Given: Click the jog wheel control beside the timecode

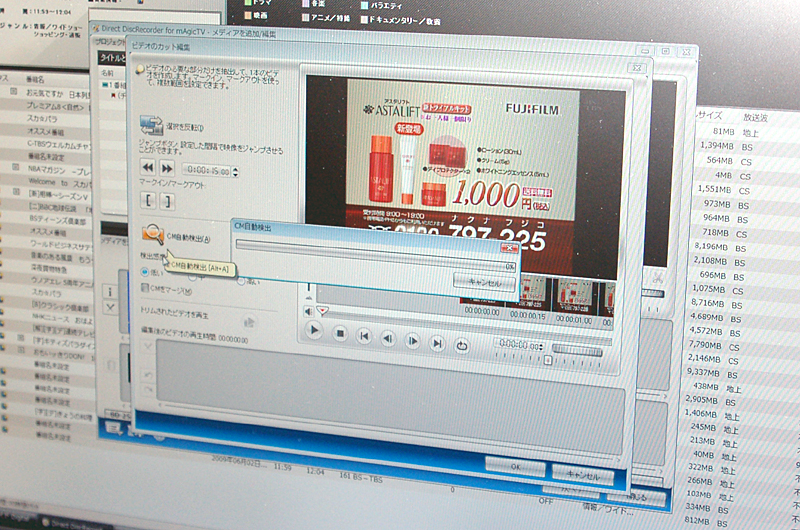Looking at the screenshot, I should [x=577, y=350].
